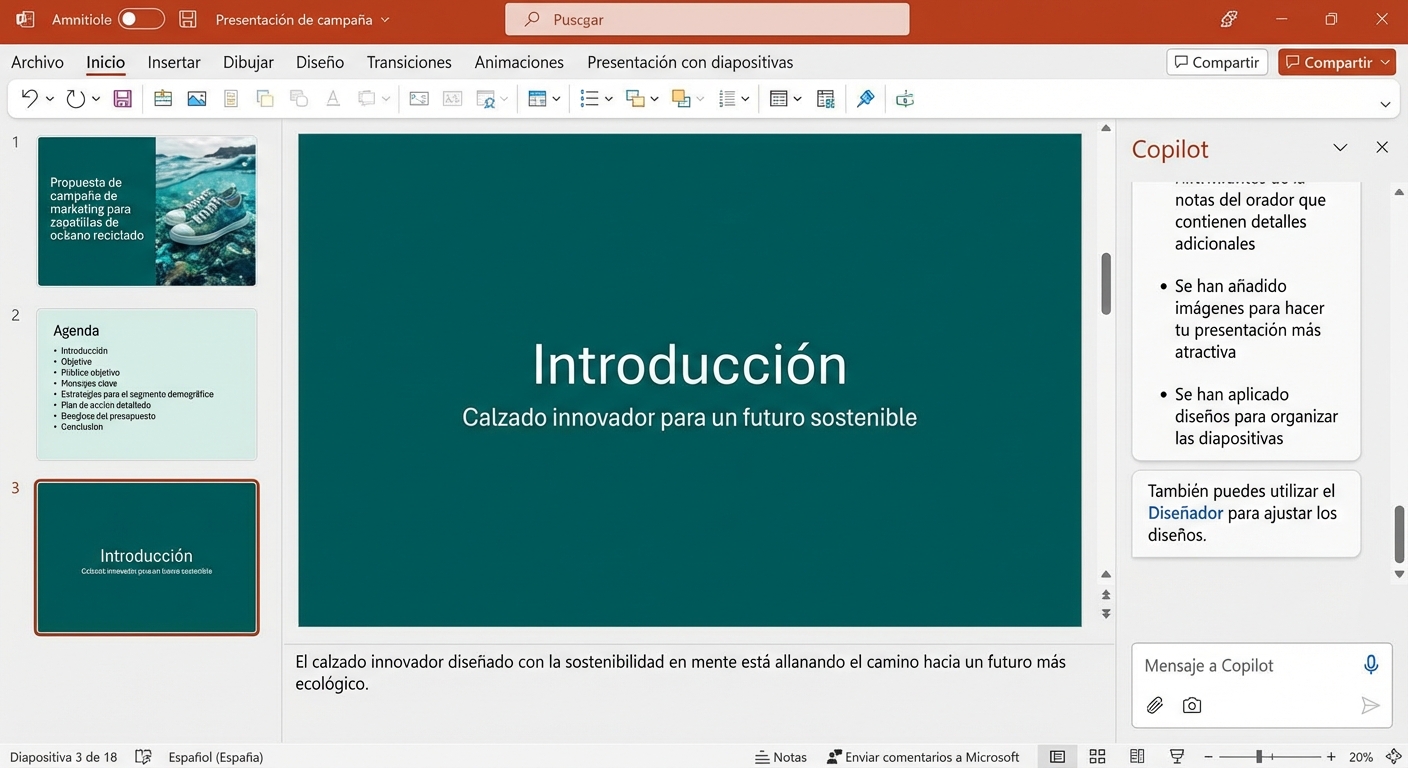
Task: Switch to Slide Sorter view in status bar
Action: [1097, 756]
